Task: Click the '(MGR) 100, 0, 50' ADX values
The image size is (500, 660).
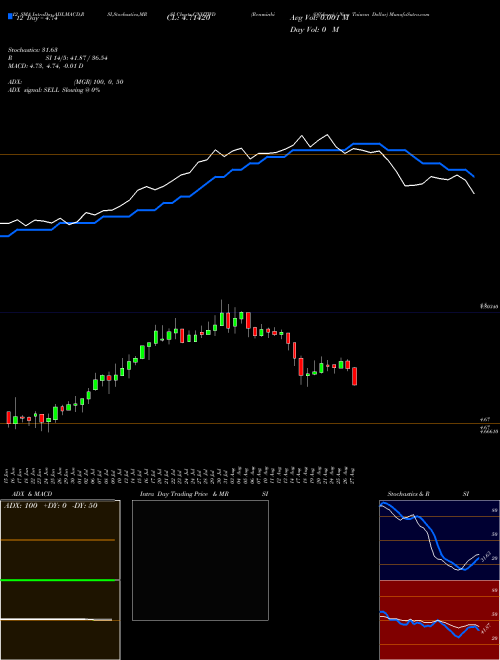Action: [98, 82]
